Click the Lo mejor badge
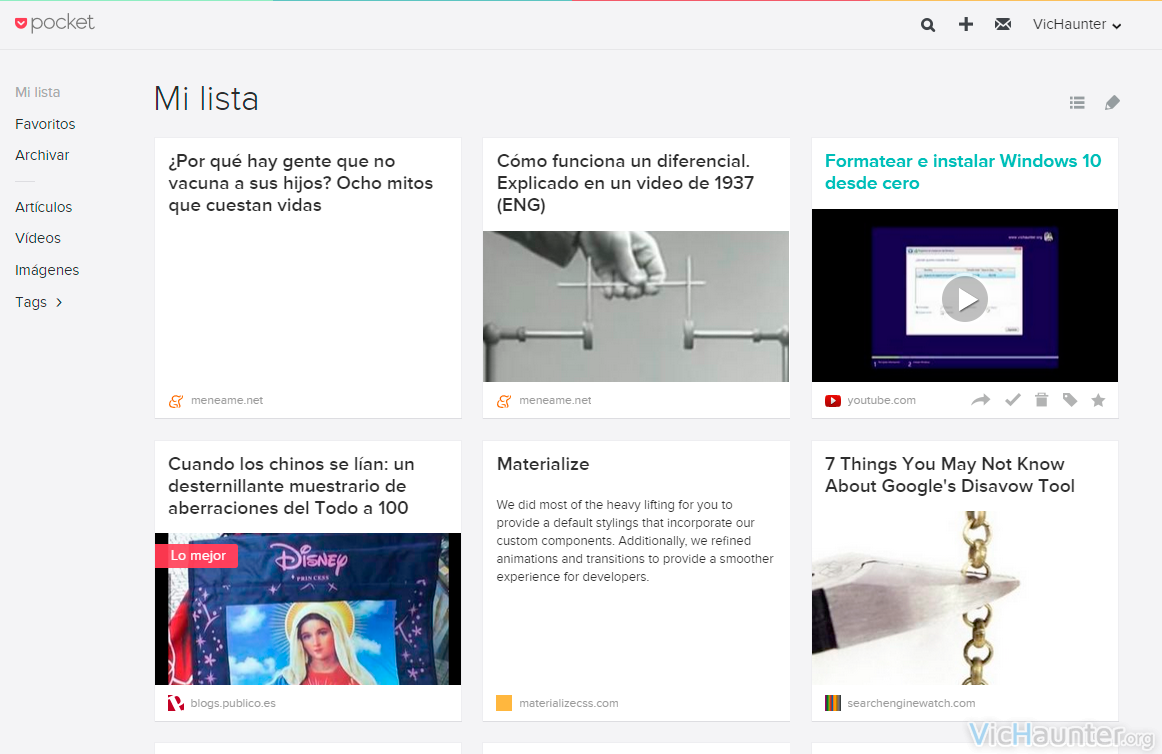Viewport: 1162px width, 754px height. [x=196, y=555]
